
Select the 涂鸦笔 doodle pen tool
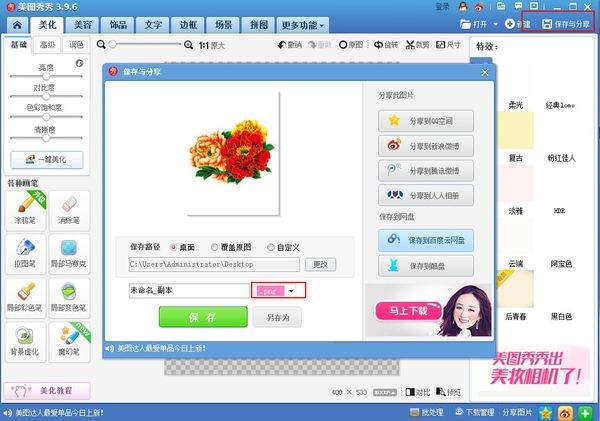coord(26,210)
